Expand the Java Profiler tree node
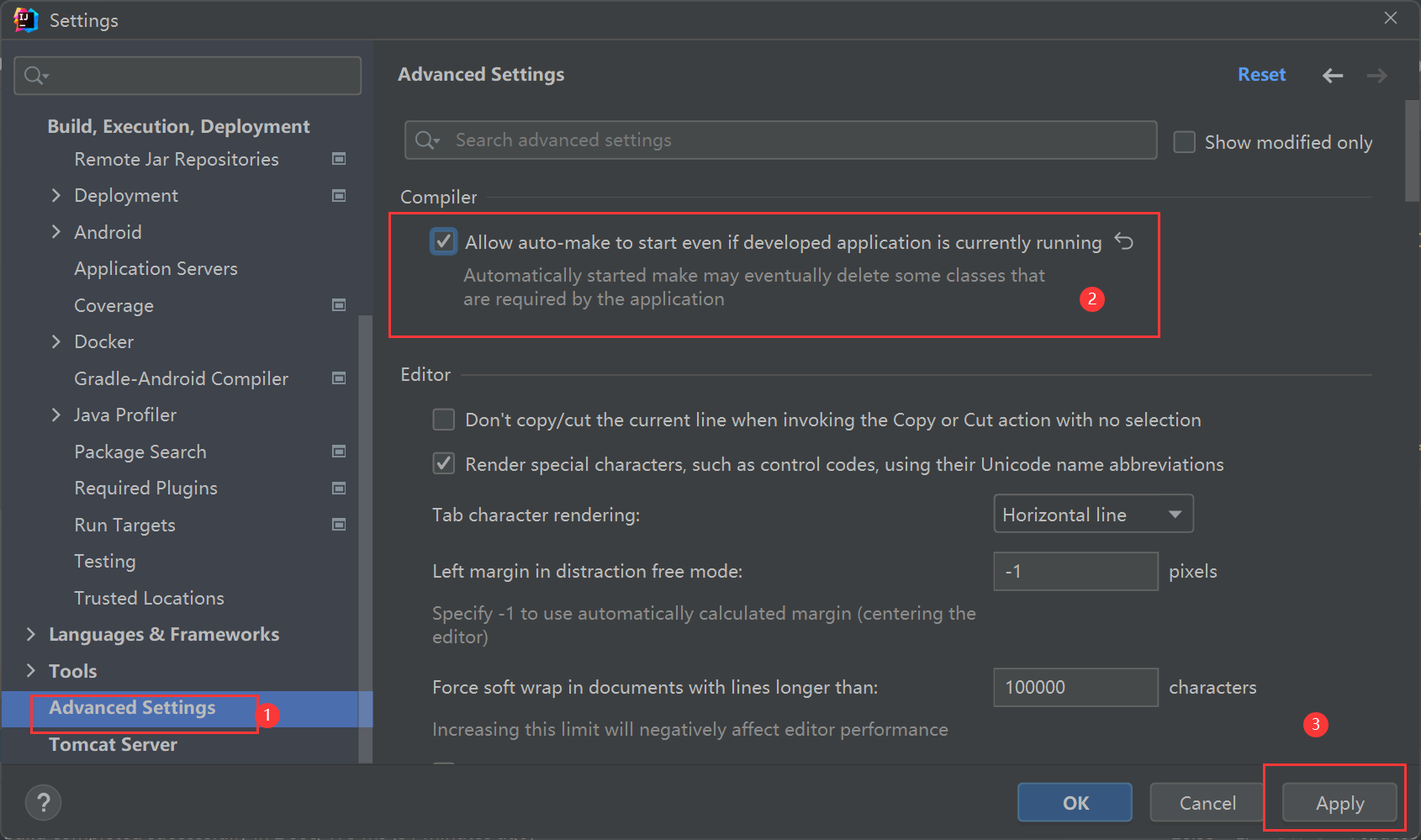Viewport: 1421px width, 840px height. pyautogui.click(x=55, y=415)
